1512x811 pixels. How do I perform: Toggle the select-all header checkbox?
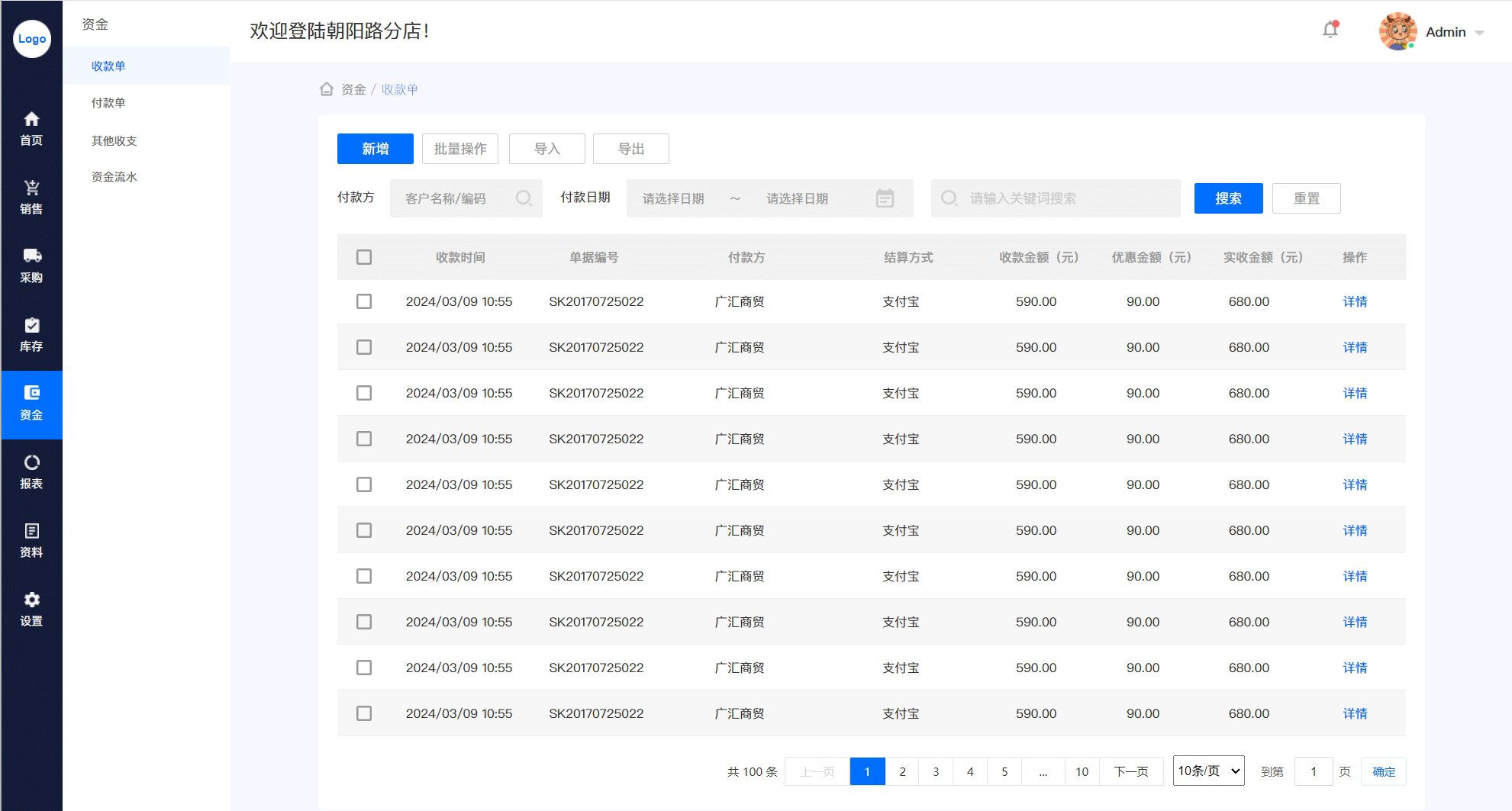[364, 257]
